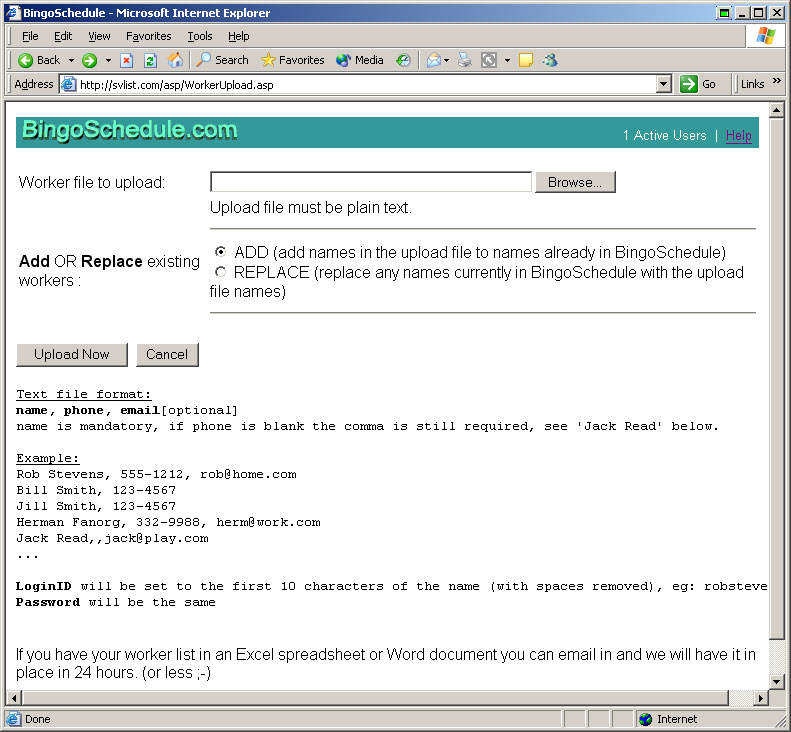Screen dimensions: 791x732
Task: Click the 'Herman Fanorg' example line
Action: pos(168,522)
